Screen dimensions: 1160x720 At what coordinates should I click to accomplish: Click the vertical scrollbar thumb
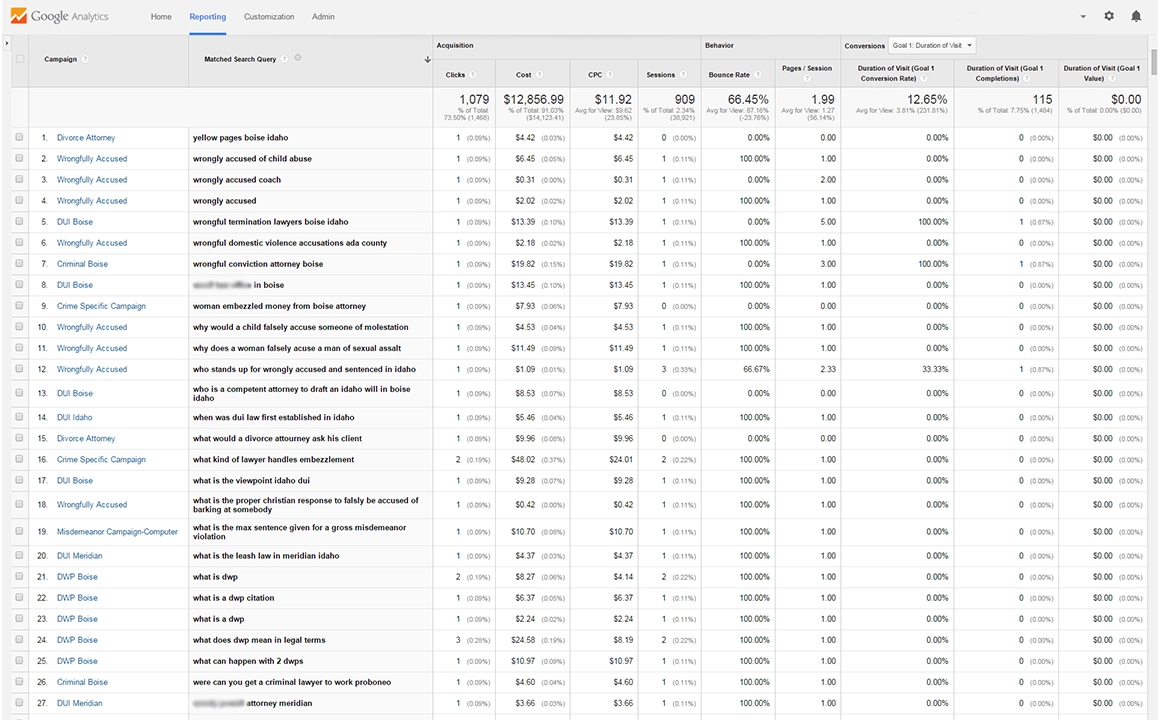(x=1153, y=63)
